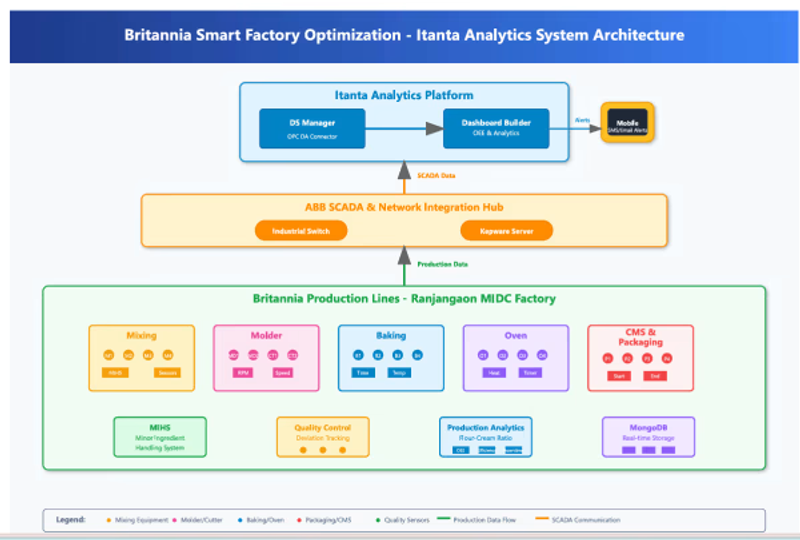Click the Quality Sensors legend dot

[x=378, y=520]
